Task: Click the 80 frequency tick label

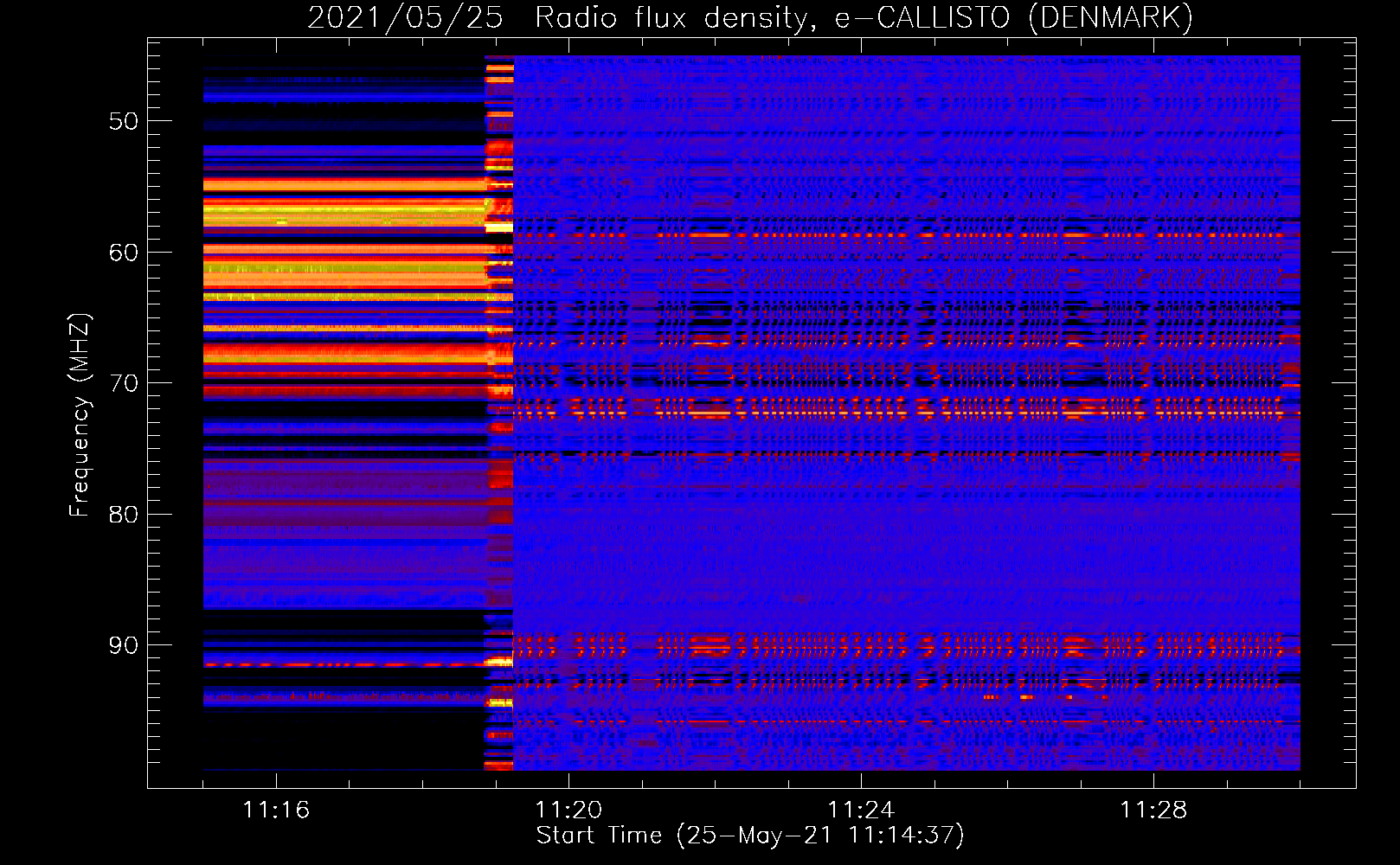Action: [124, 515]
